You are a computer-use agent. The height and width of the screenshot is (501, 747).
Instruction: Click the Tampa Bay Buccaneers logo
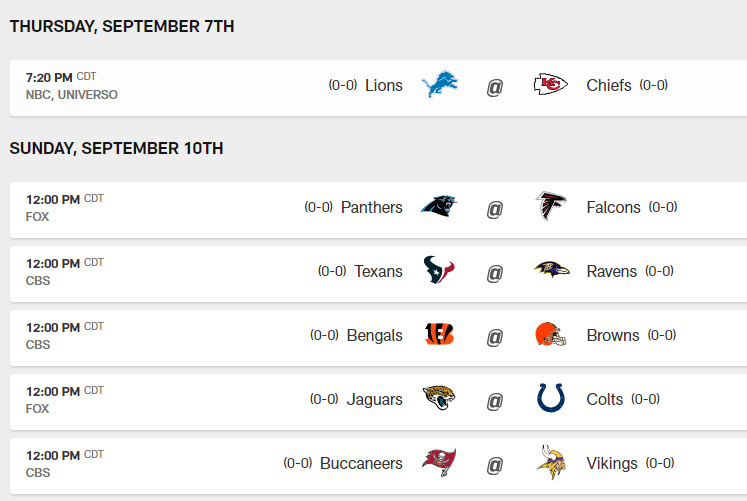click(439, 463)
